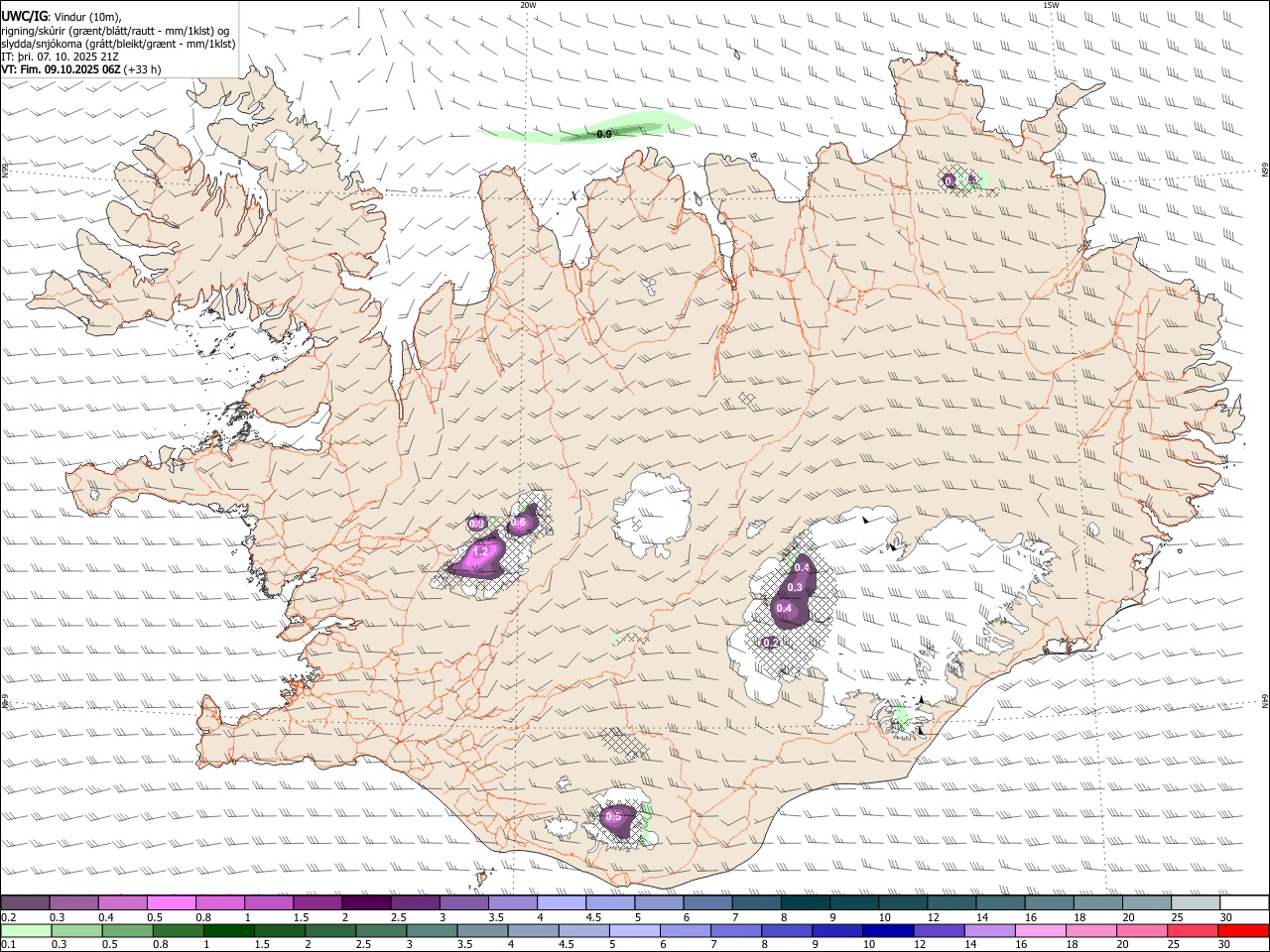Viewport: 1270px width, 952px height.
Task: Click the '0.5' contour label on the southern glacier
Action: pyautogui.click(x=612, y=817)
